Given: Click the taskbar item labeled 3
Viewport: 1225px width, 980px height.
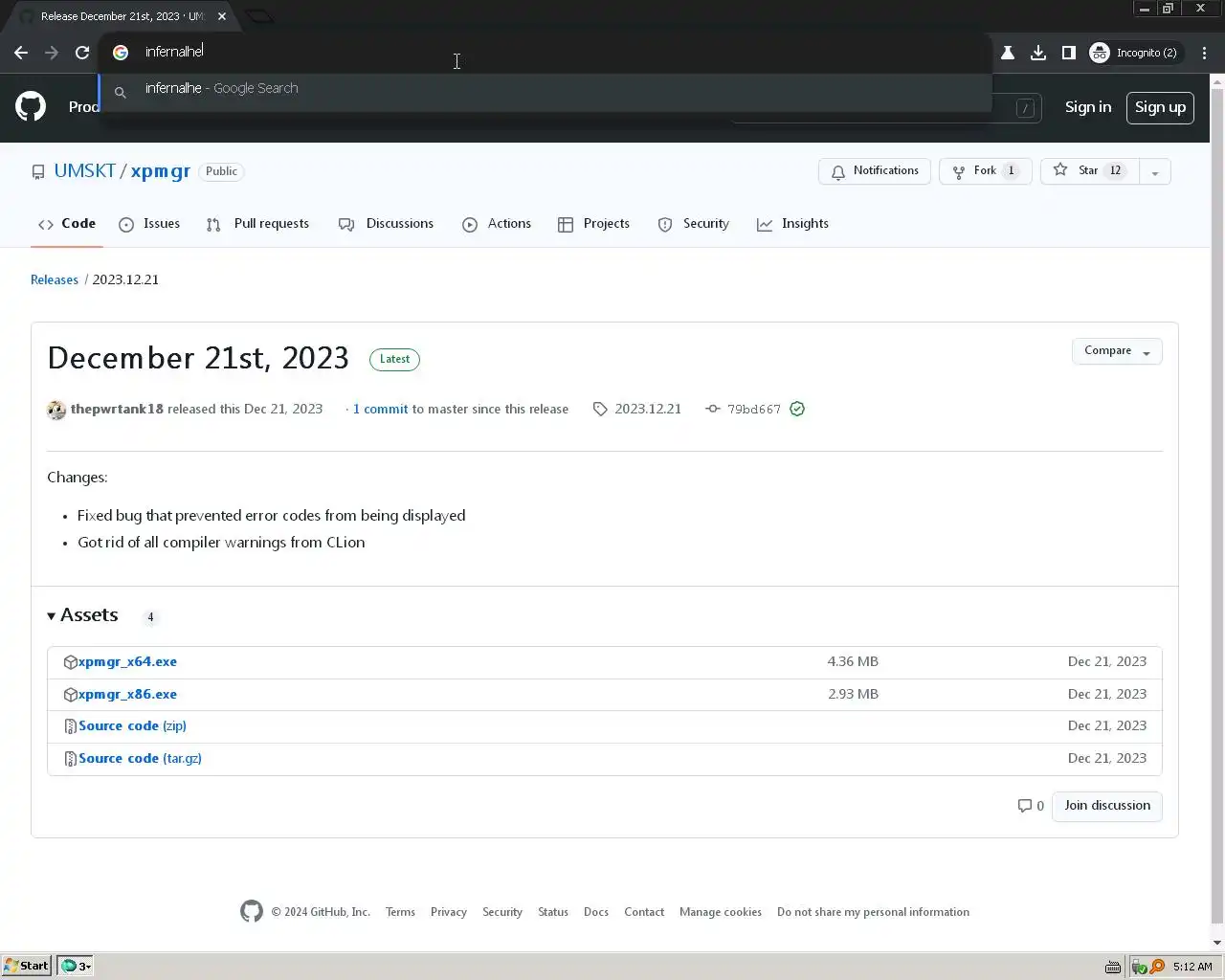Looking at the screenshot, I should 75,966.
